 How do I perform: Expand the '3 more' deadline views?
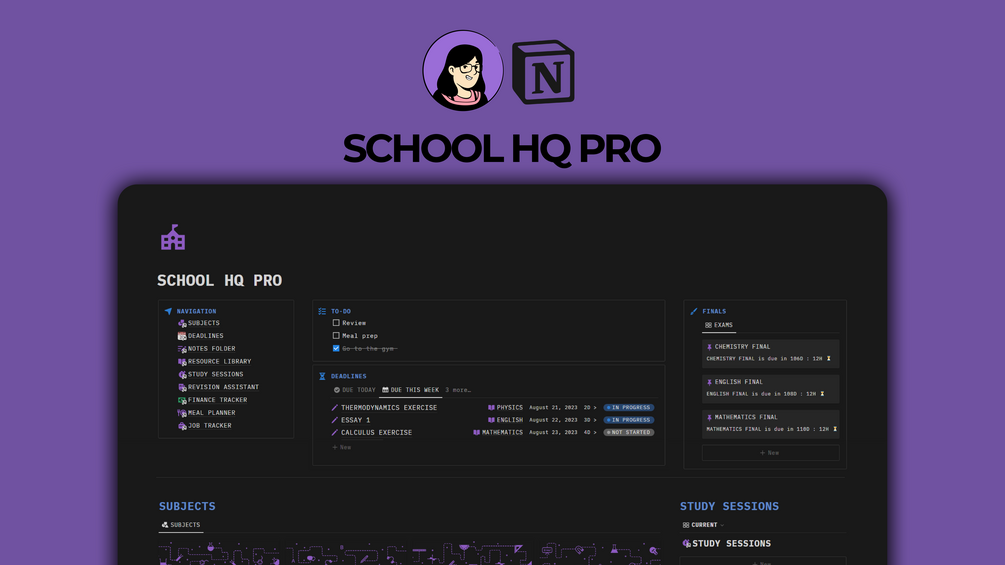tap(458, 390)
